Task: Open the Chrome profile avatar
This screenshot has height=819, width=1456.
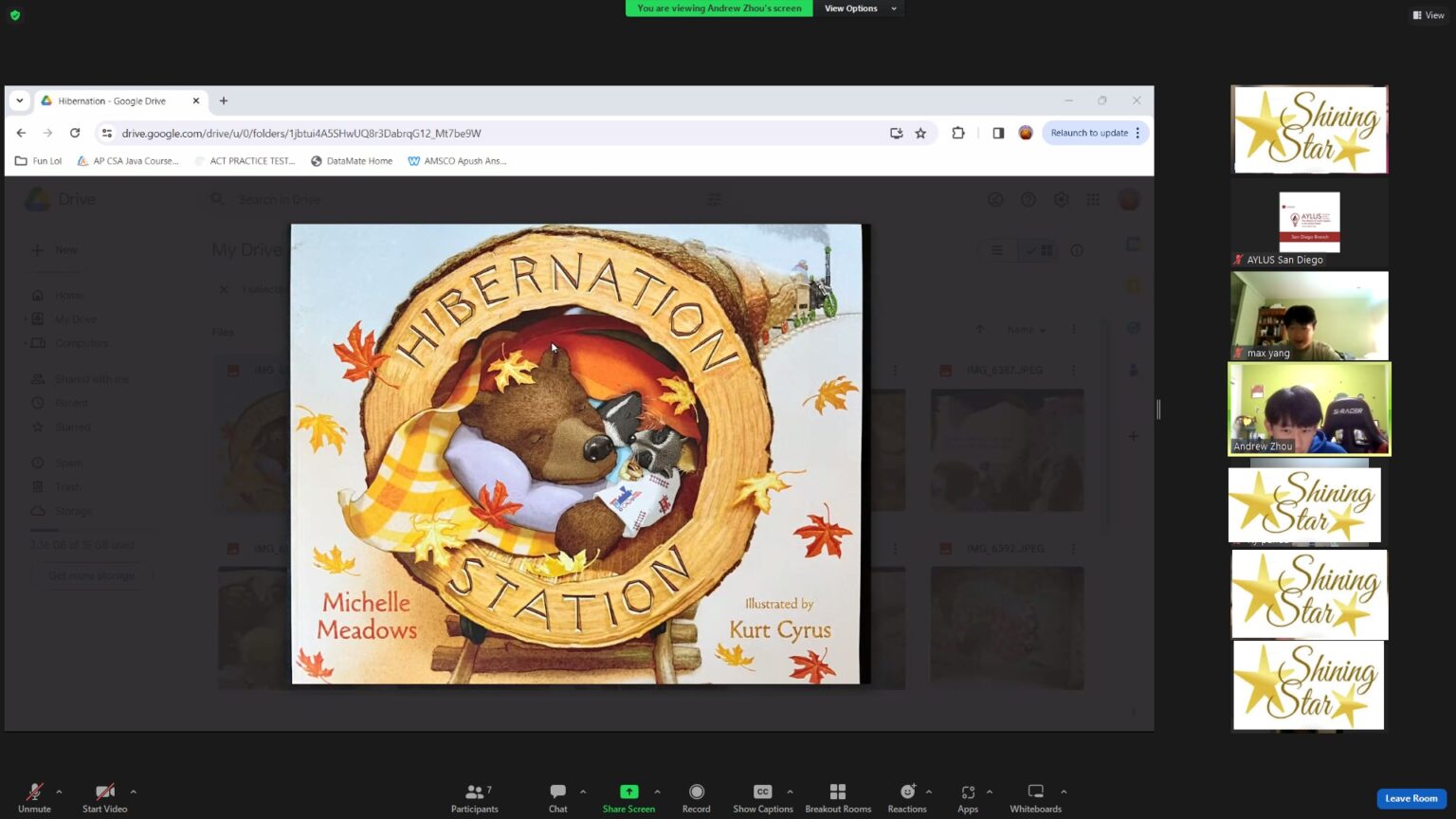Action: [x=1026, y=133]
